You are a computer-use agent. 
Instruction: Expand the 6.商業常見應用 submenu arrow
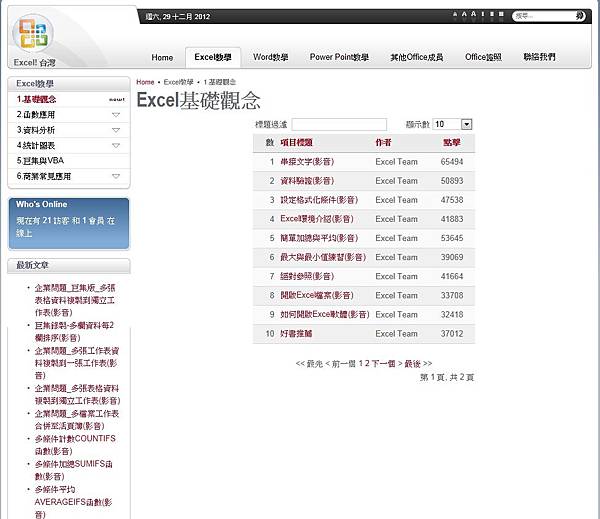[116, 176]
